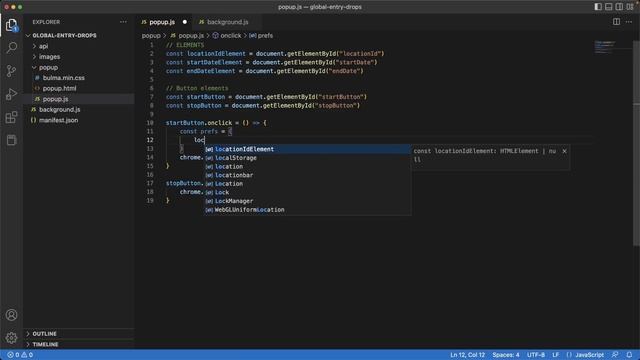Open the Search view in activity bar

[x=11, y=48]
